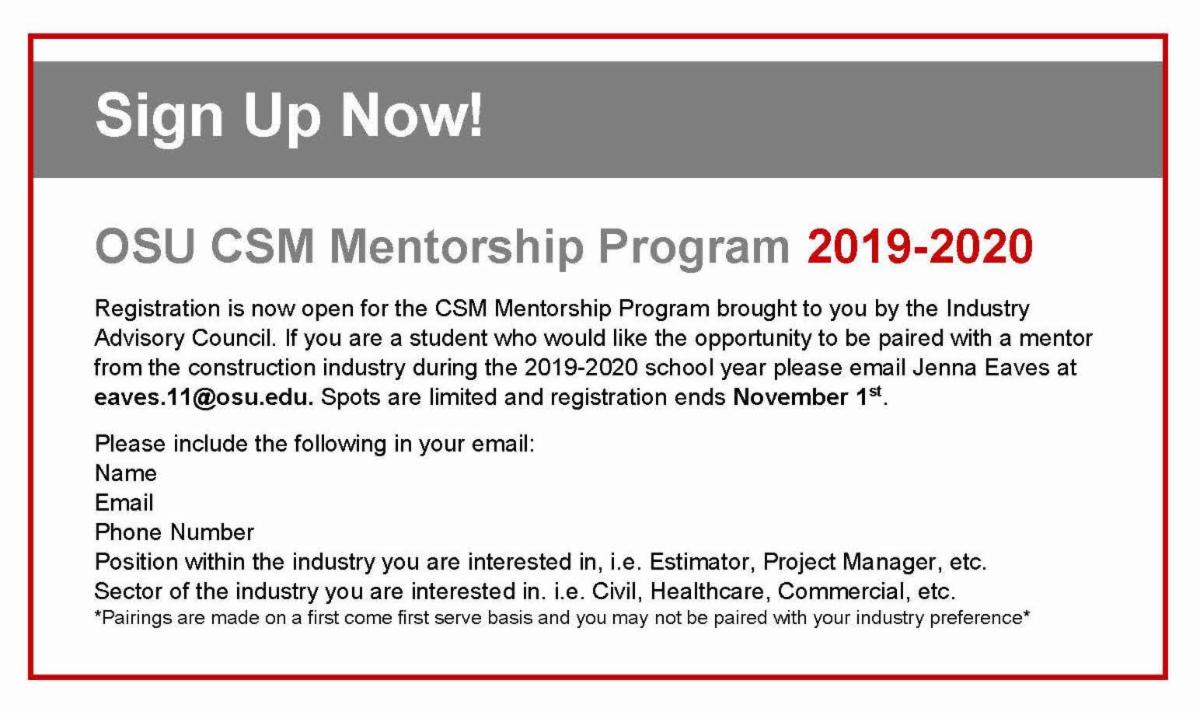1200x715 pixels.
Task: Click the "Name" list line
Action: 126,473
